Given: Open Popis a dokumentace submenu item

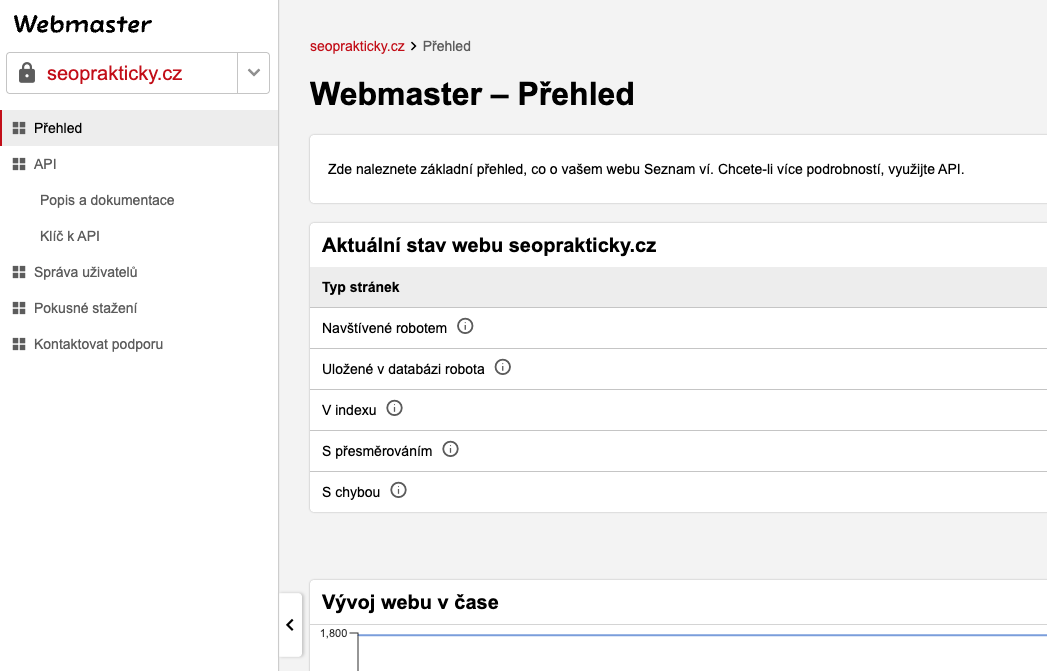Looking at the screenshot, I should (107, 200).
